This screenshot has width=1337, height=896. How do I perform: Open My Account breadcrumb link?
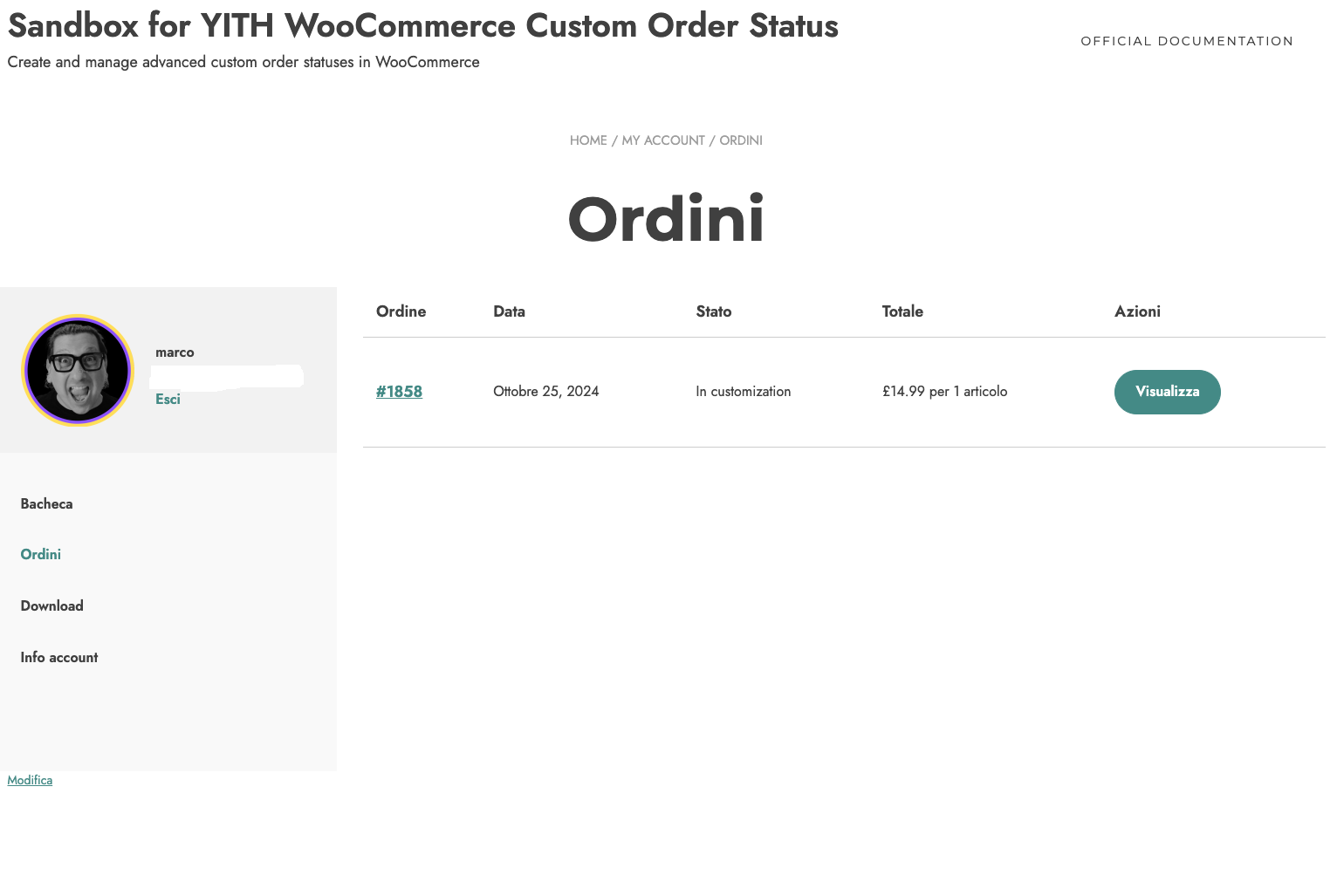(x=663, y=140)
